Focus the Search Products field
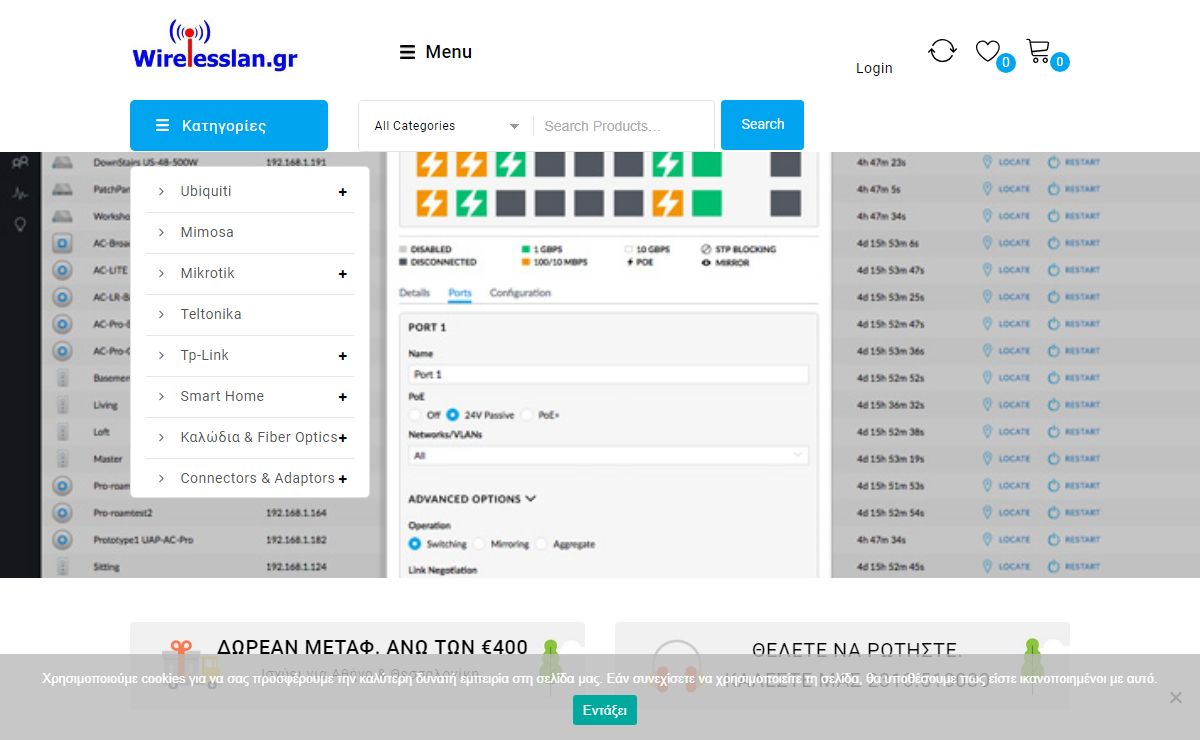 point(623,126)
